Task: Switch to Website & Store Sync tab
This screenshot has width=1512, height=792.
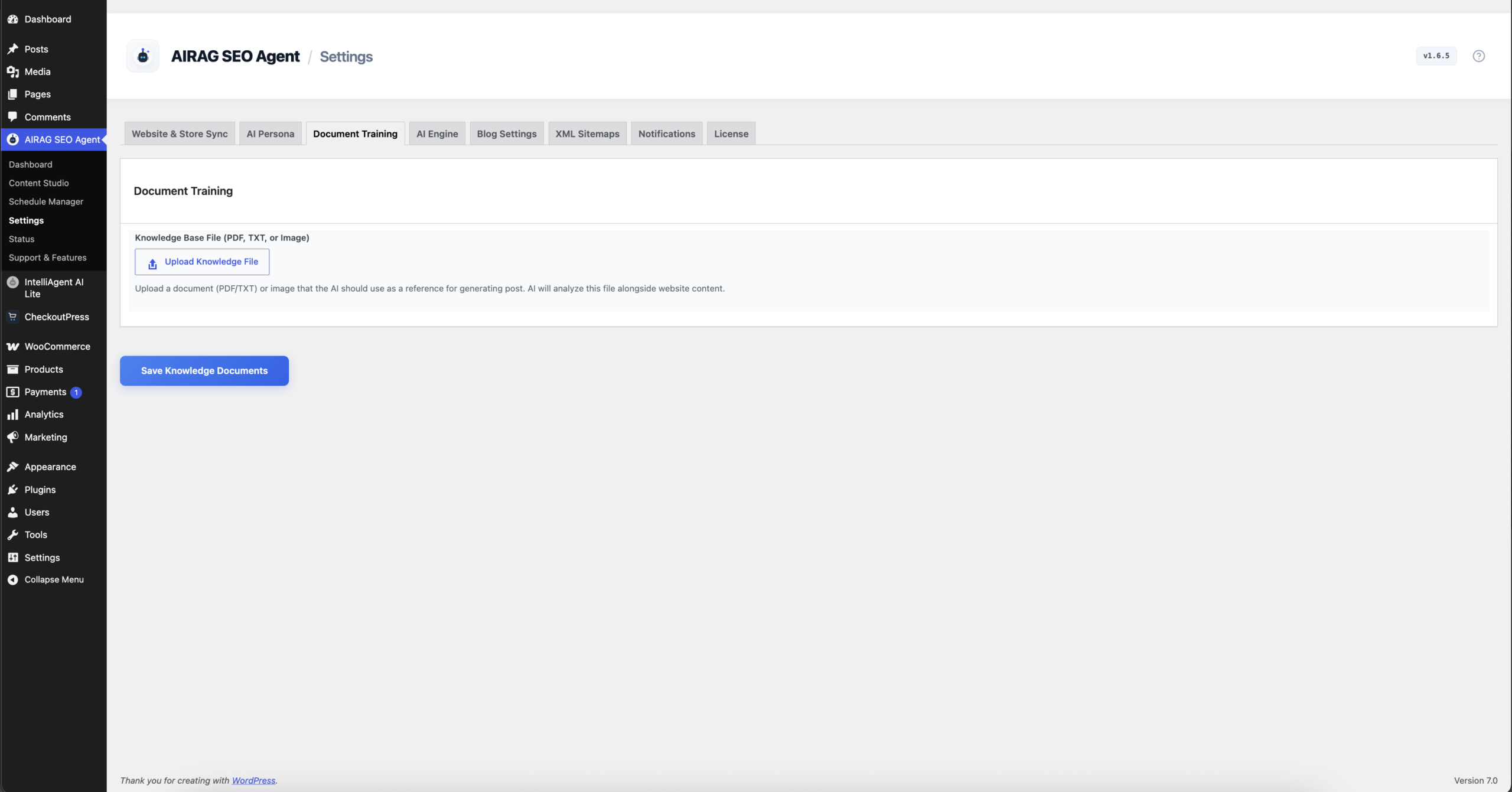Action: click(180, 133)
